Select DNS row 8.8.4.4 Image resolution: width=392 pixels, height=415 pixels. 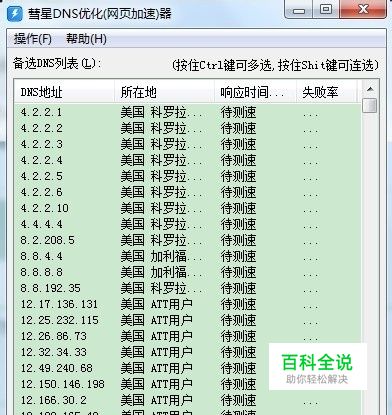pyautogui.click(x=188, y=256)
